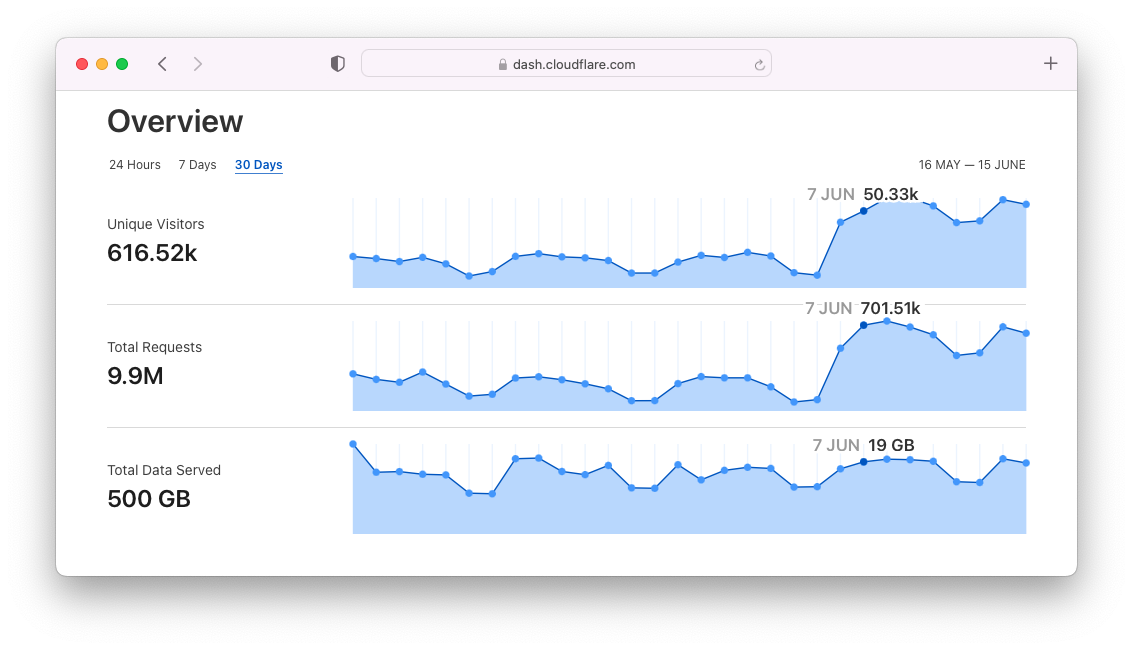Click last data point of Data Served chart
The image size is (1133, 650).
pyautogui.click(x=1026, y=463)
